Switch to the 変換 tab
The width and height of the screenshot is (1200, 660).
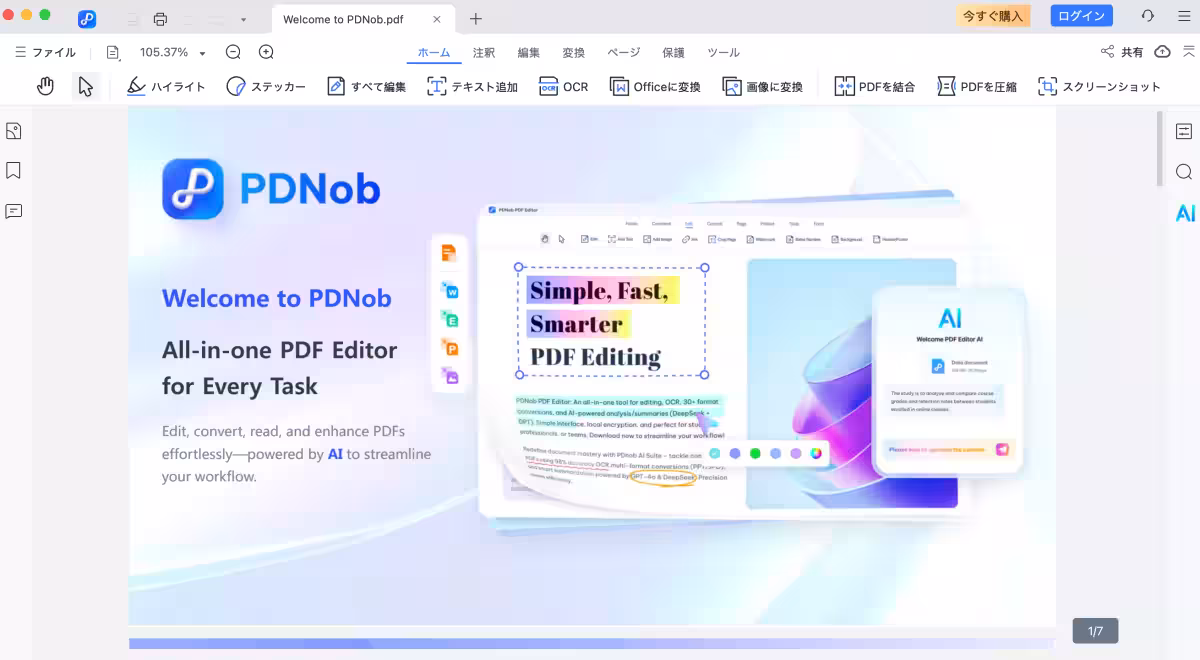click(573, 52)
